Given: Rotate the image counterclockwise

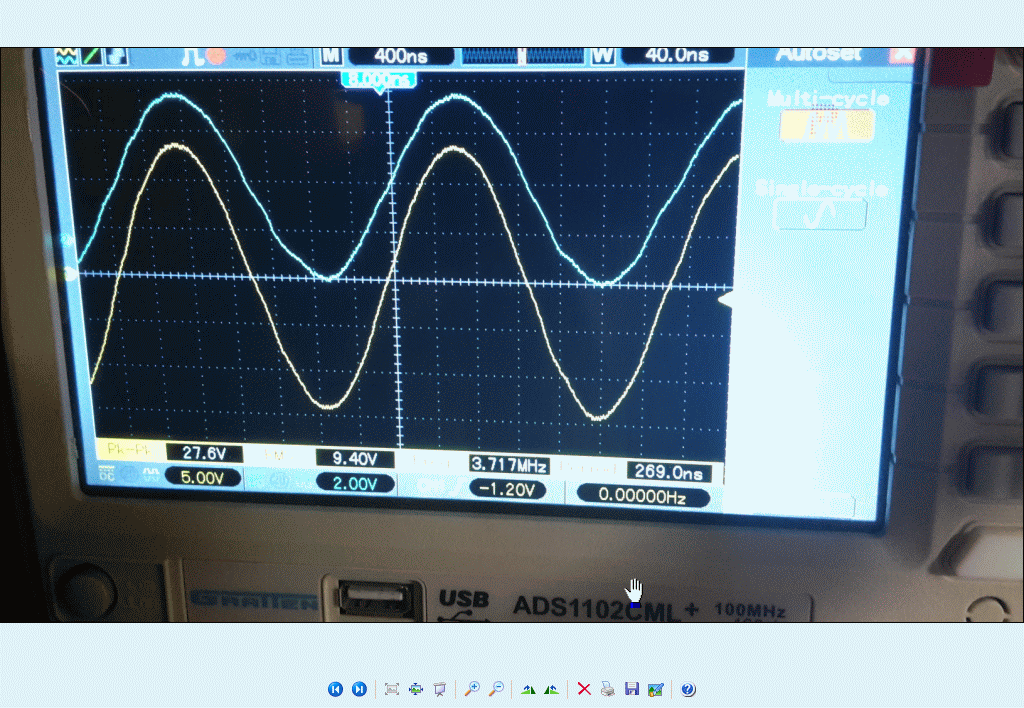Looking at the screenshot, I should click(551, 689).
